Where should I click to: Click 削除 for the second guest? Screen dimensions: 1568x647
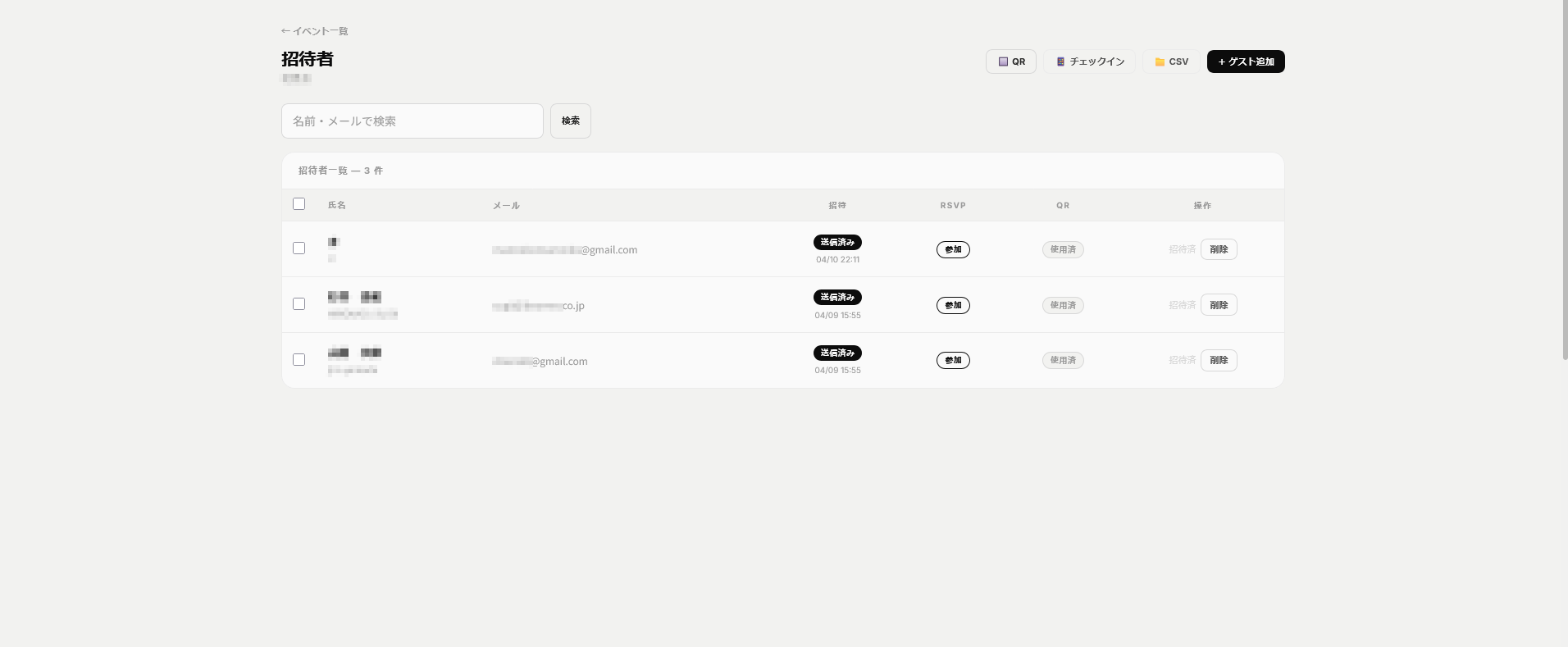click(1218, 305)
